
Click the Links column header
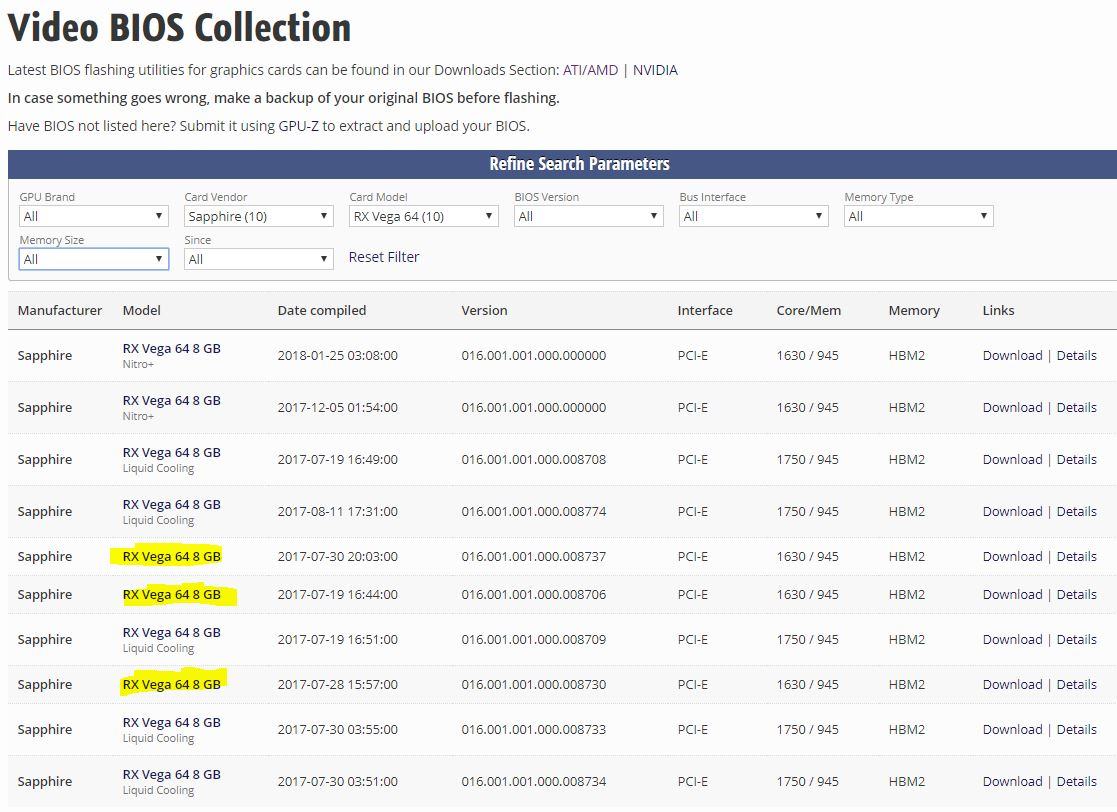[x=998, y=311]
